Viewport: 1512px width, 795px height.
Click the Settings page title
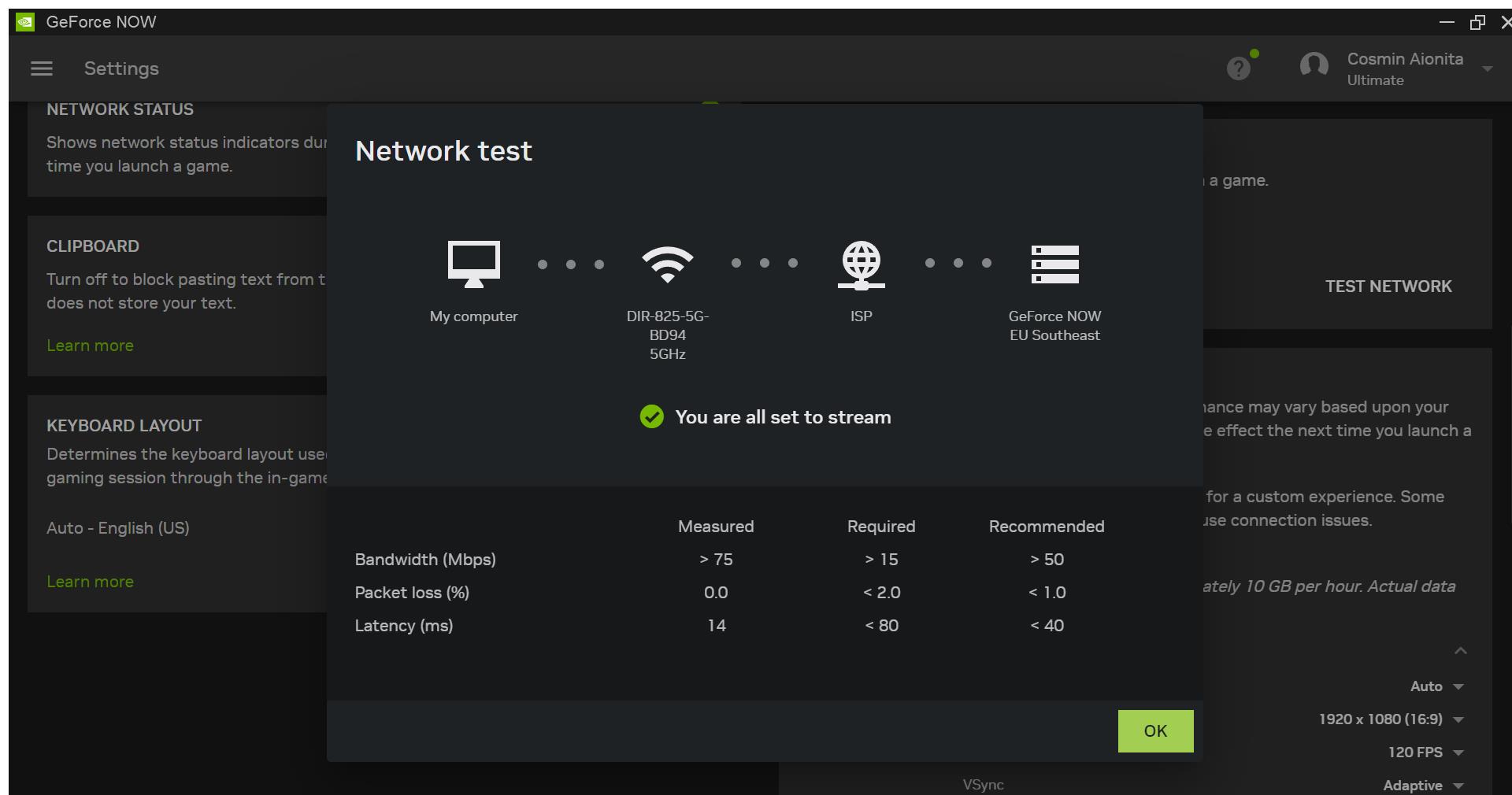(x=121, y=68)
